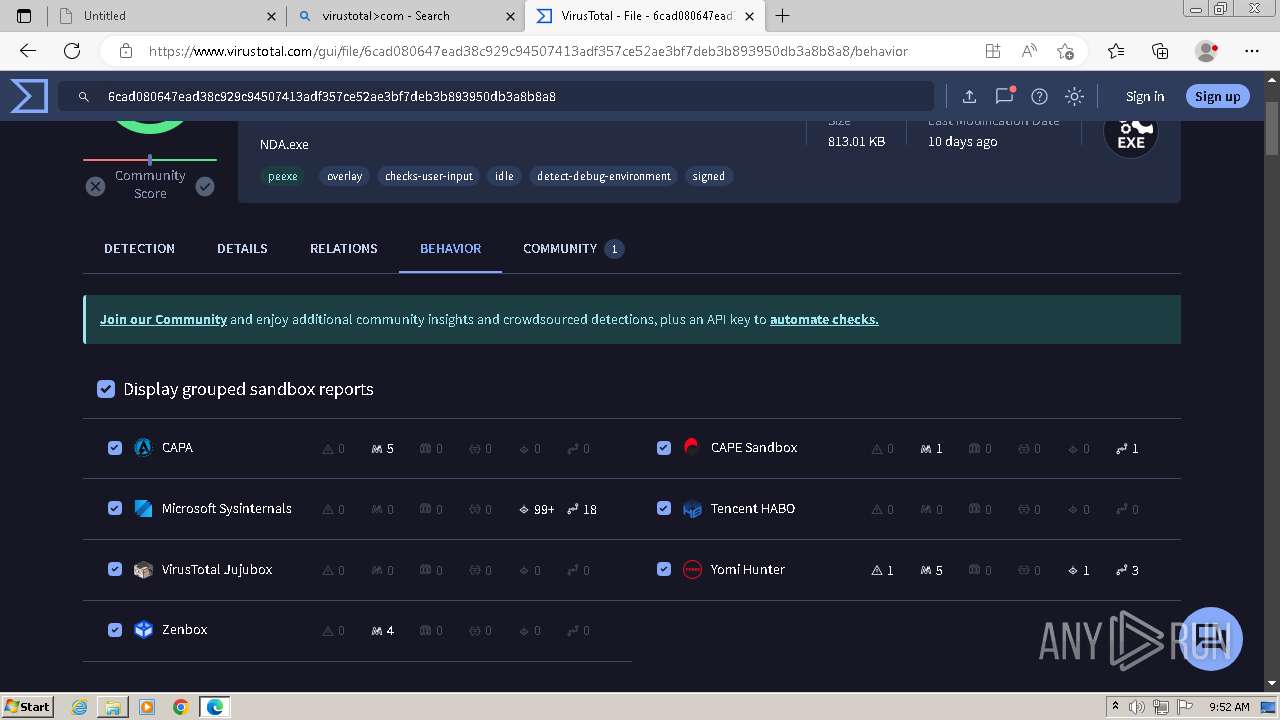Click the browser back arrow
The height and width of the screenshot is (720, 1280).
coord(28,51)
